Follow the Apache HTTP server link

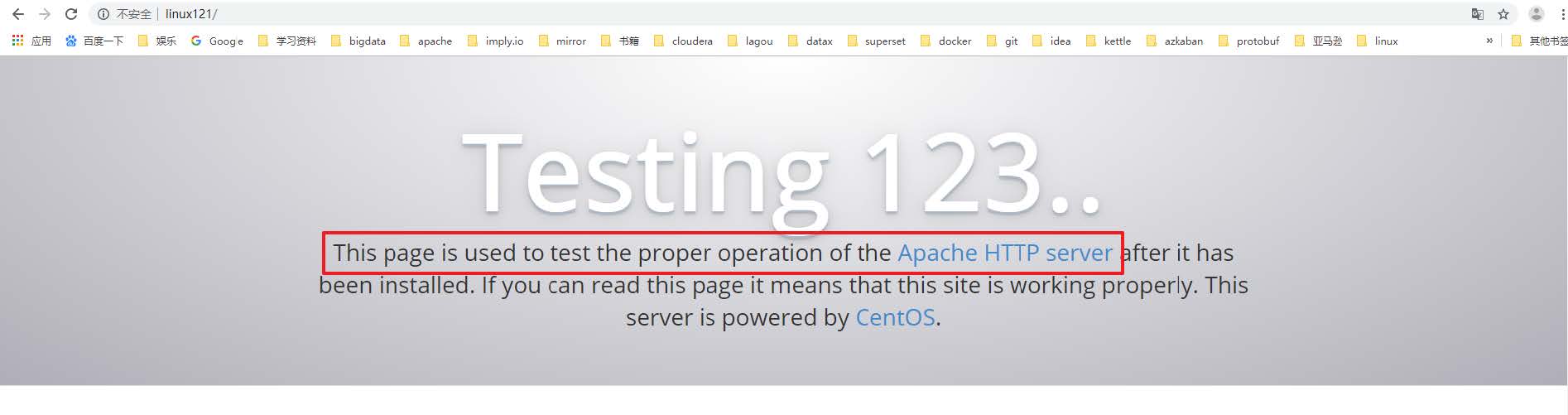1005,253
